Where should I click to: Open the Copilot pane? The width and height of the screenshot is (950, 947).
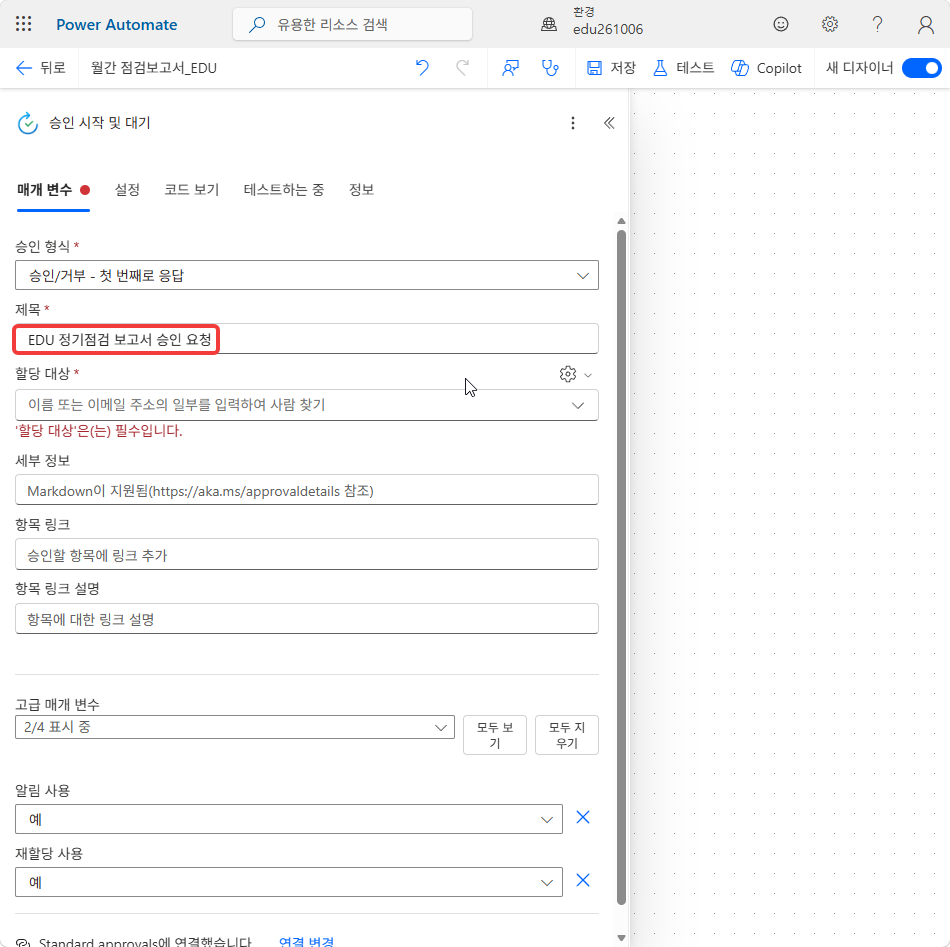tap(766, 68)
